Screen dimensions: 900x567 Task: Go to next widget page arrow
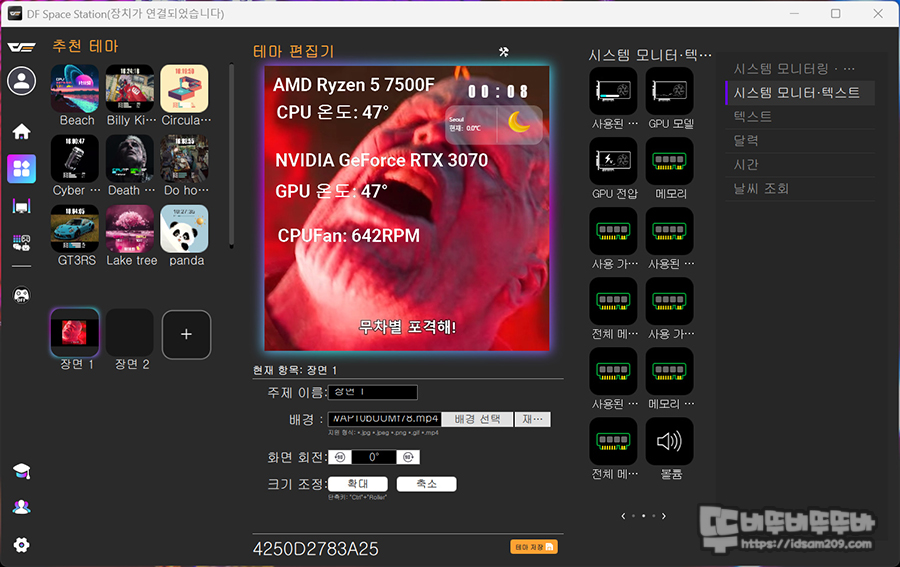(664, 516)
